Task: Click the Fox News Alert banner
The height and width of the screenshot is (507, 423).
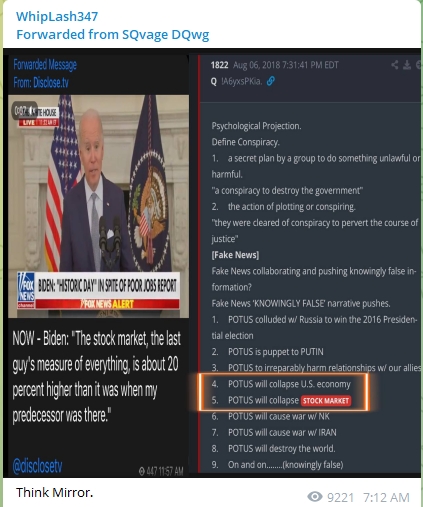Action: (107, 304)
